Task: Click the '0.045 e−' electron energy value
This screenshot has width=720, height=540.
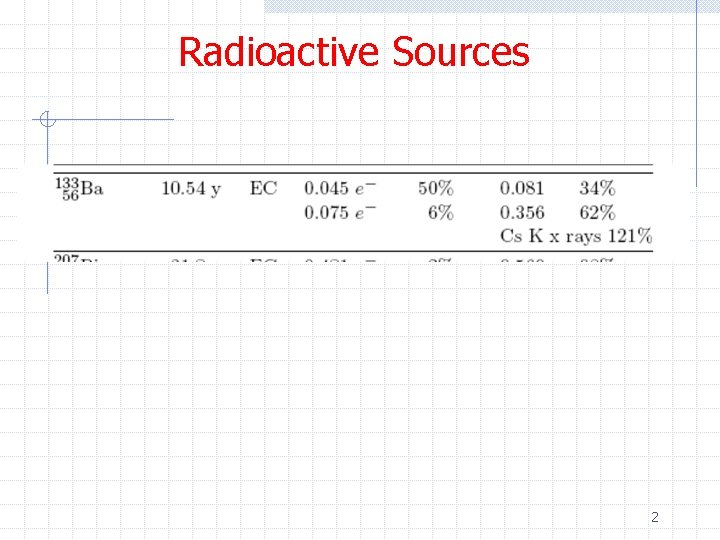Action: (x=340, y=188)
